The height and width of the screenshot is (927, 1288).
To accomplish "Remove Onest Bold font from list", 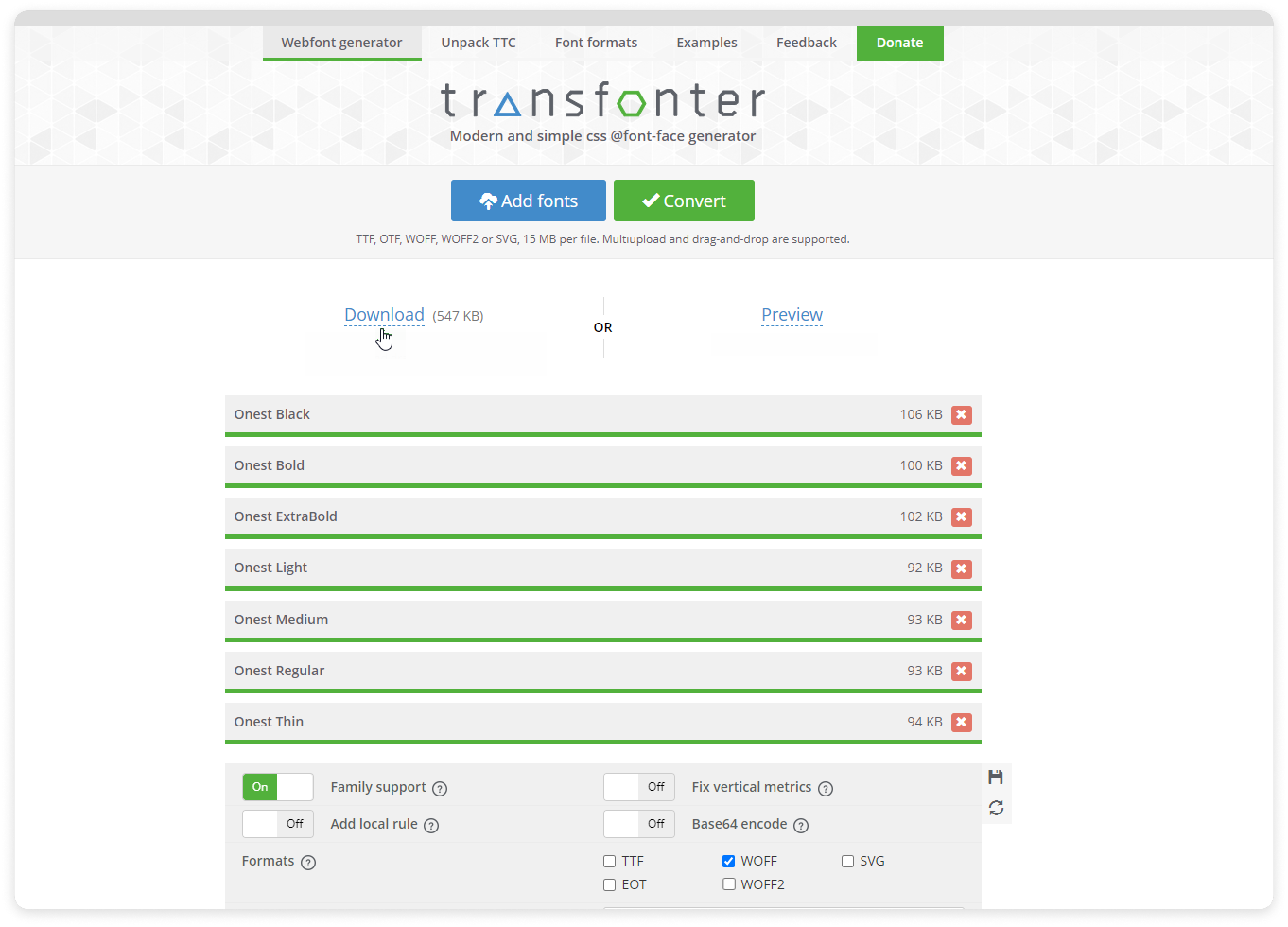I will (x=961, y=465).
